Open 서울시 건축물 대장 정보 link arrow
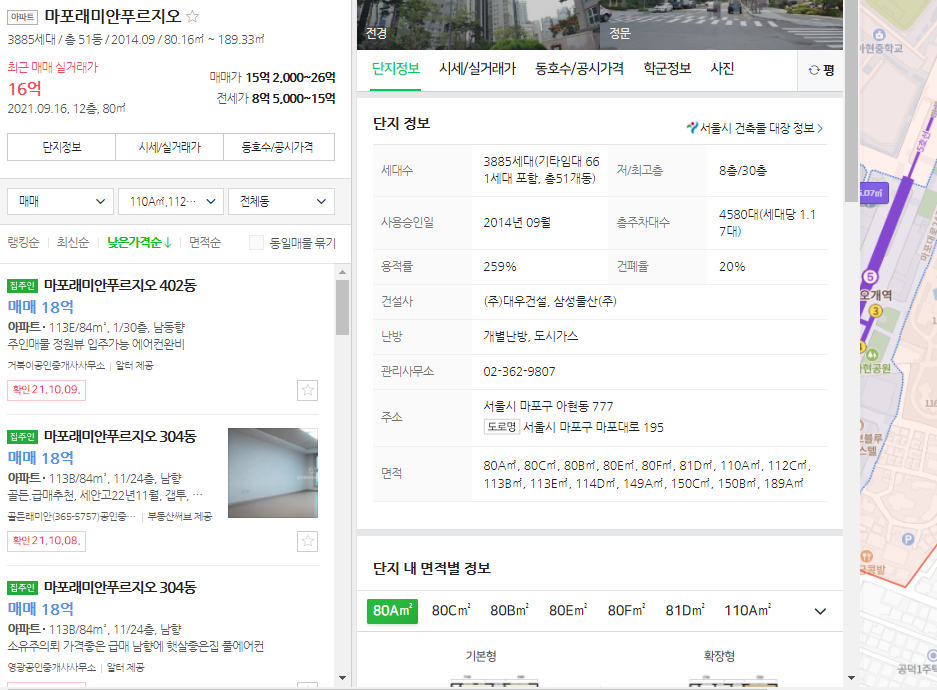The height and width of the screenshot is (690, 937). (820, 128)
